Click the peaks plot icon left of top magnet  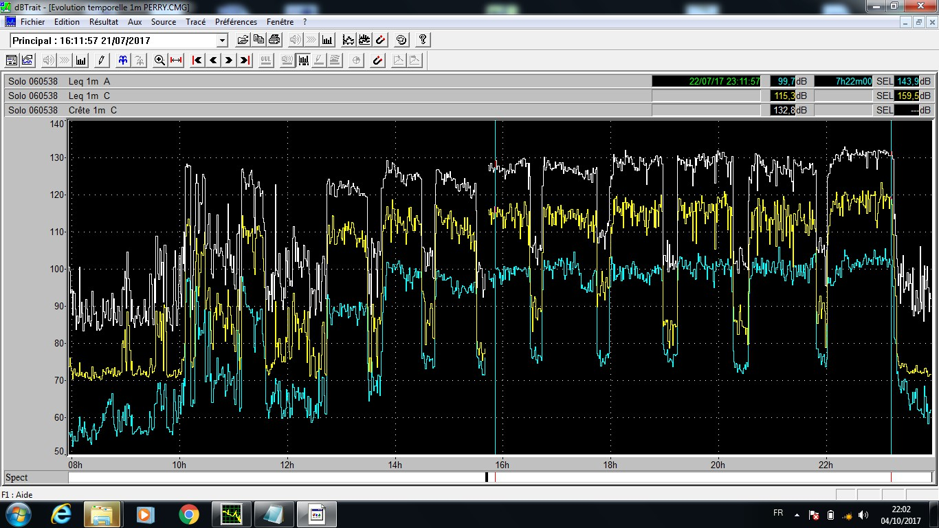tap(364, 40)
